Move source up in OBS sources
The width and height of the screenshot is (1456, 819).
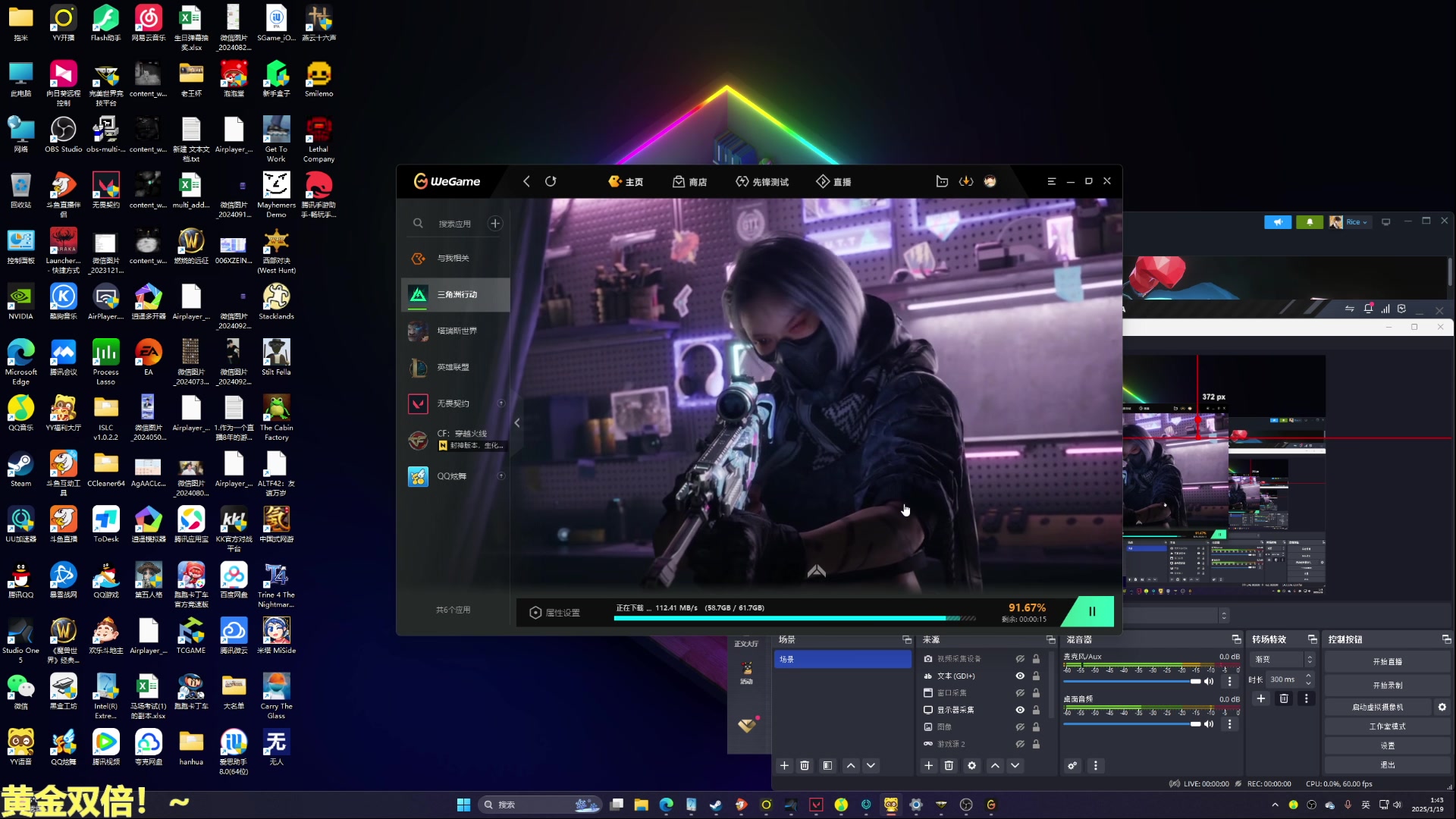pyautogui.click(x=995, y=766)
